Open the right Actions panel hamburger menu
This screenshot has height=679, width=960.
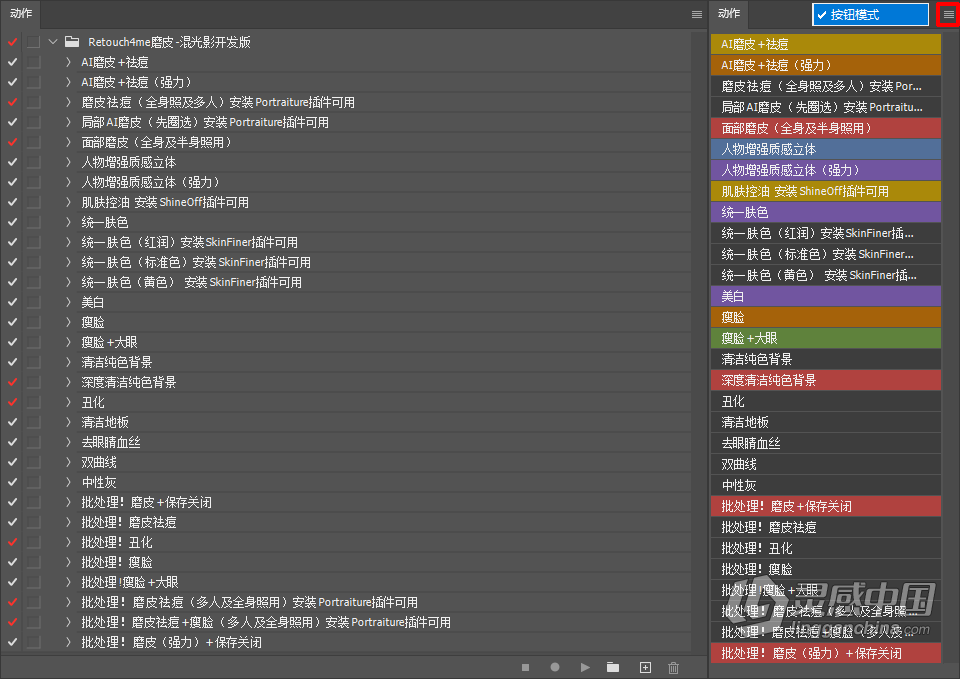[x=948, y=14]
